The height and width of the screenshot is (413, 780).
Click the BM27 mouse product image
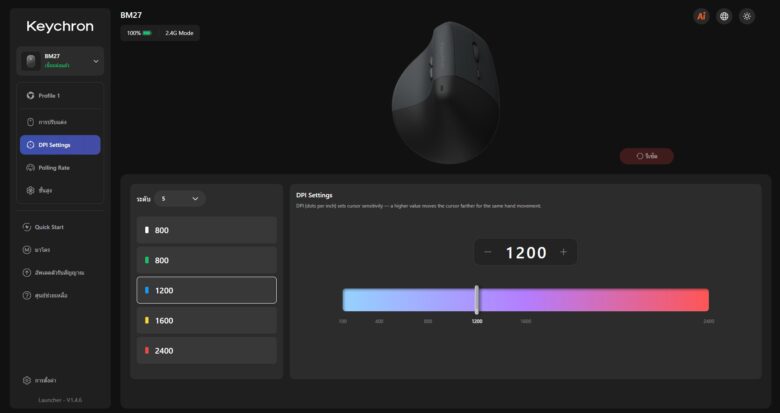pyautogui.click(x=446, y=93)
